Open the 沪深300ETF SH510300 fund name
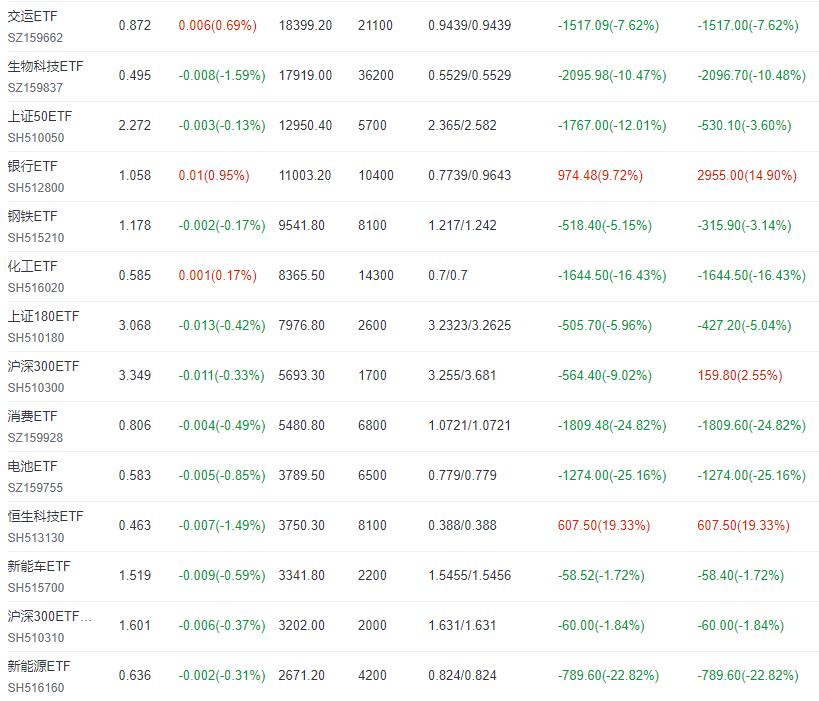The height and width of the screenshot is (701, 819). pos(43,367)
